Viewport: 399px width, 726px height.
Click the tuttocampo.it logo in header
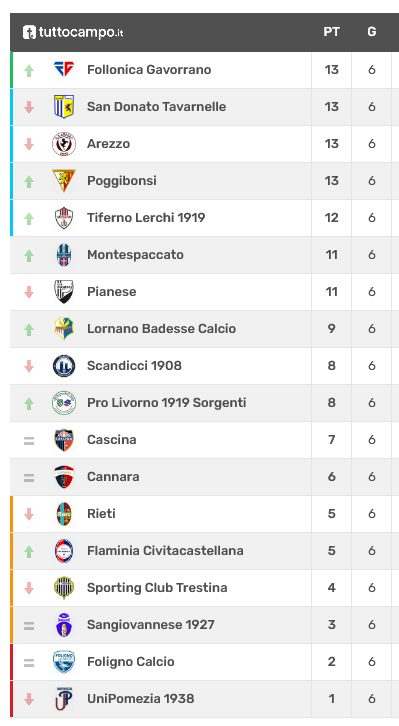coord(73,32)
